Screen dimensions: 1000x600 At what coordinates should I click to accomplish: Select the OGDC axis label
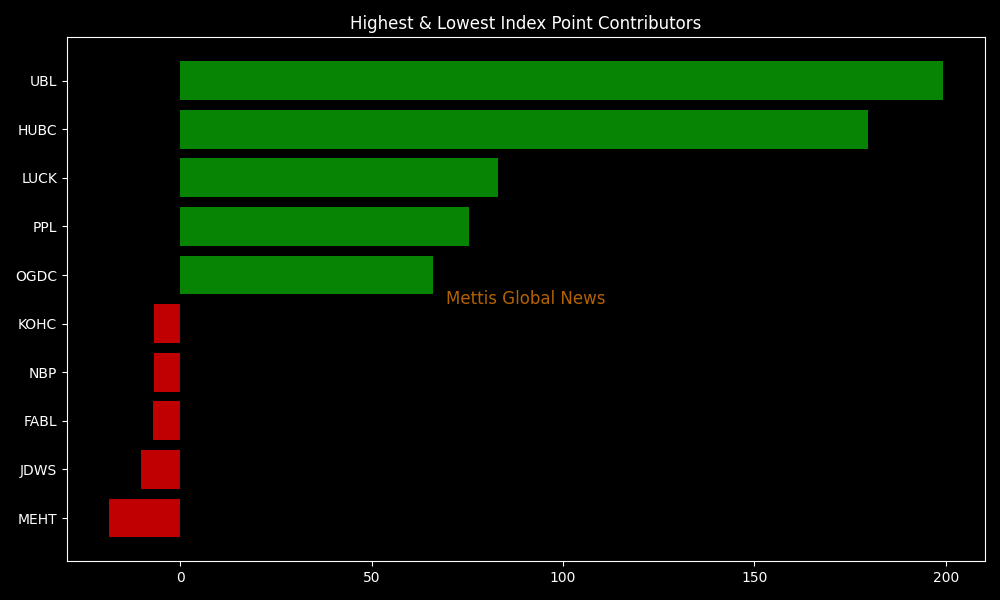(x=36, y=276)
